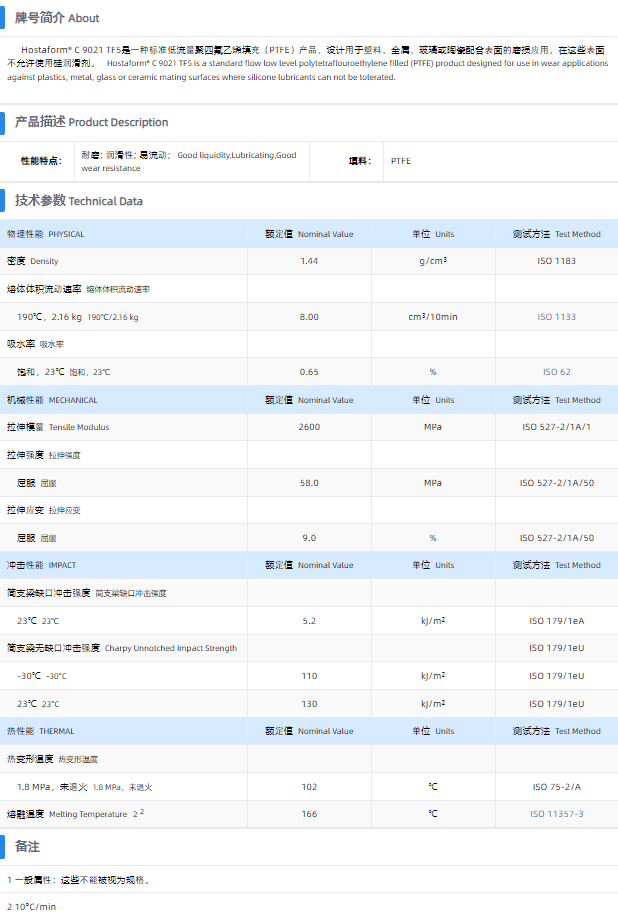Open the ISO 11357-3 melting temperature link
Image resolution: width=618 pixels, height=919 pixels.
click(x=556, y=814)
